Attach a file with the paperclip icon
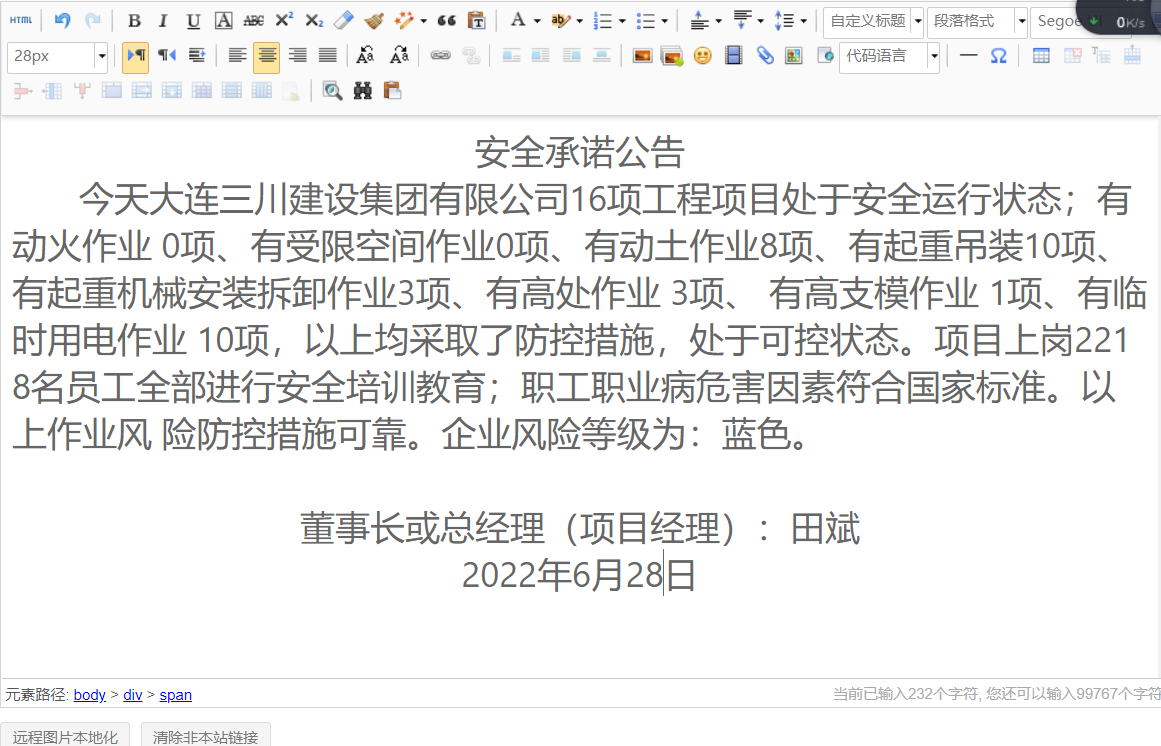Screen dimensions: 1161x746 coord(764,56)
